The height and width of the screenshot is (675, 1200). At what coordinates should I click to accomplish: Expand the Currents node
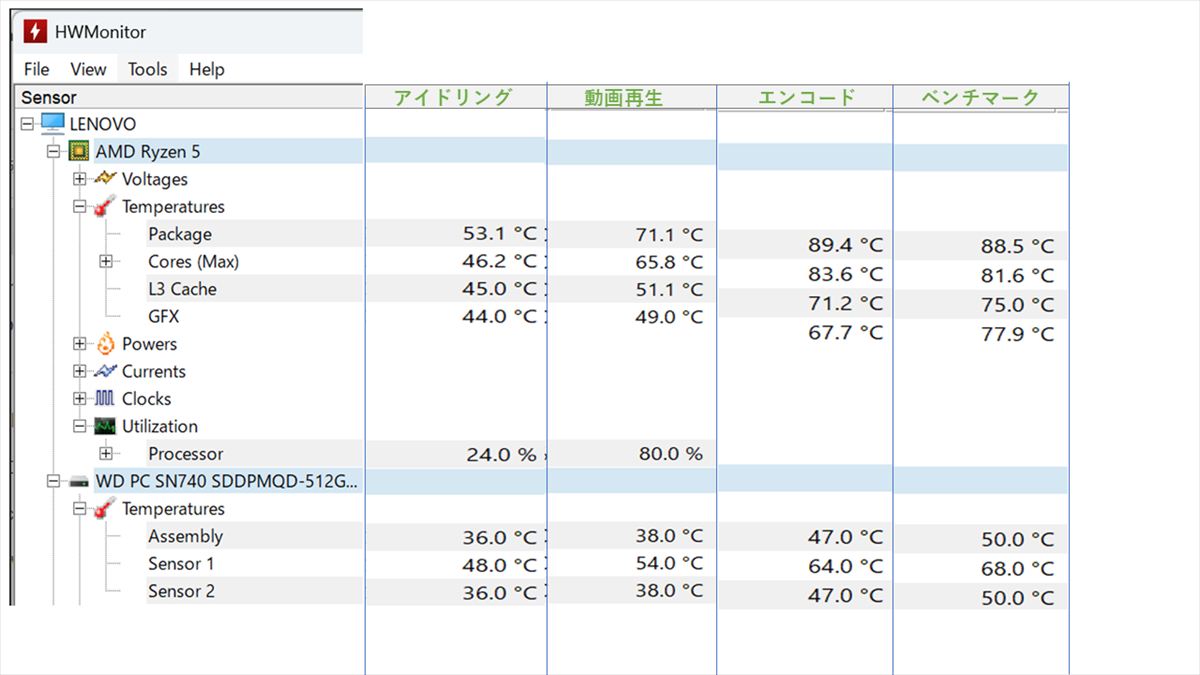[x=80, y=371]
